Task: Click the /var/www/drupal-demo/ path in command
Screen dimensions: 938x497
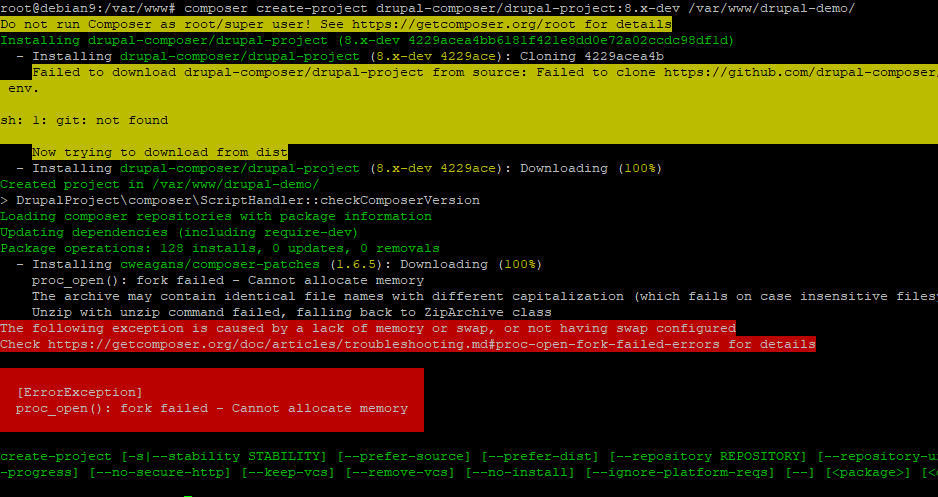Action: coord(772,8)
